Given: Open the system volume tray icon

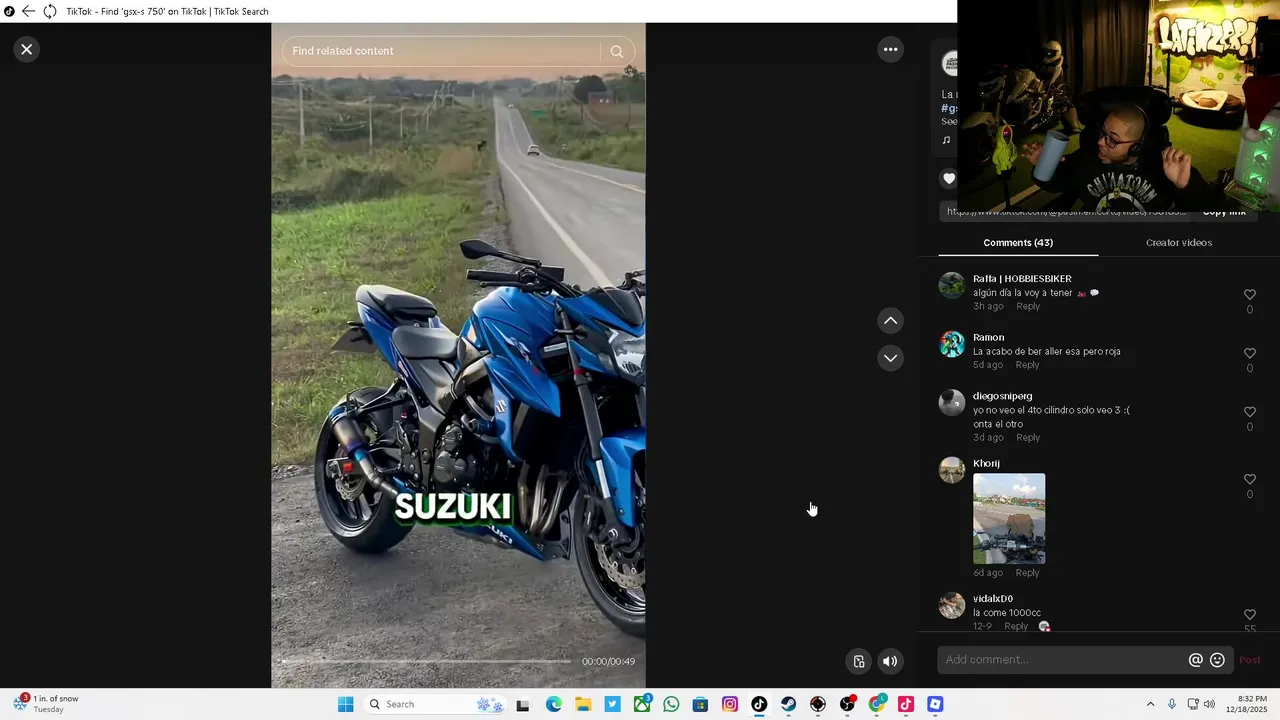Looking at the screenshot, I should point(1209,704).
